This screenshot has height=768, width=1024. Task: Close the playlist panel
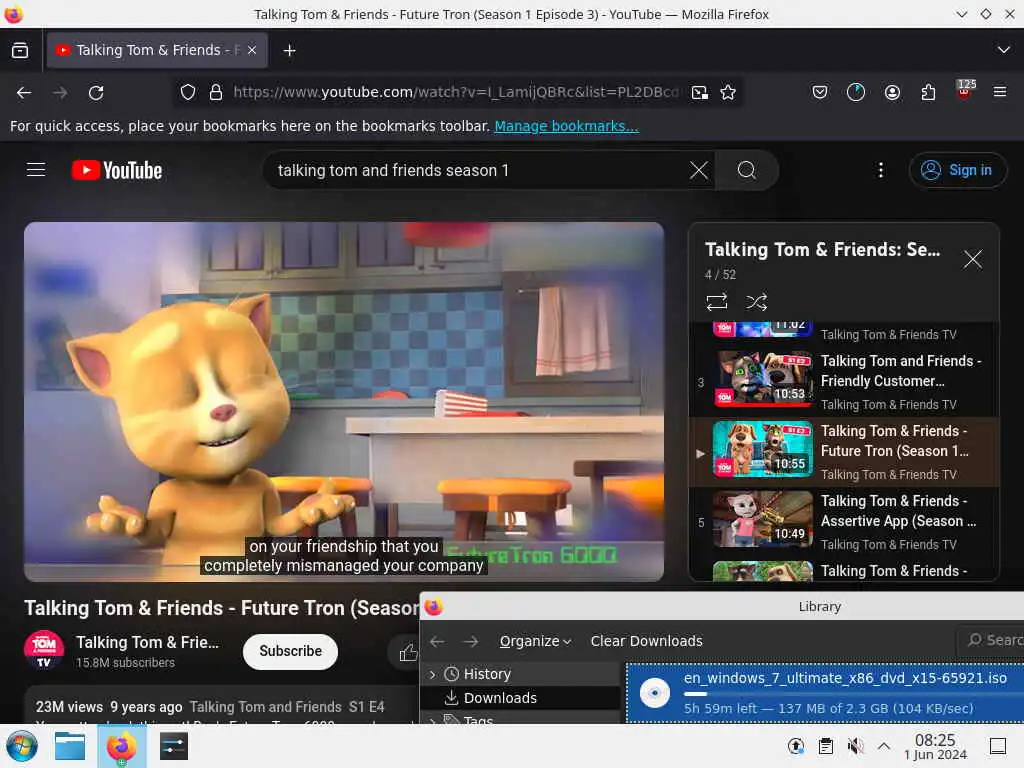pos(972,259)
